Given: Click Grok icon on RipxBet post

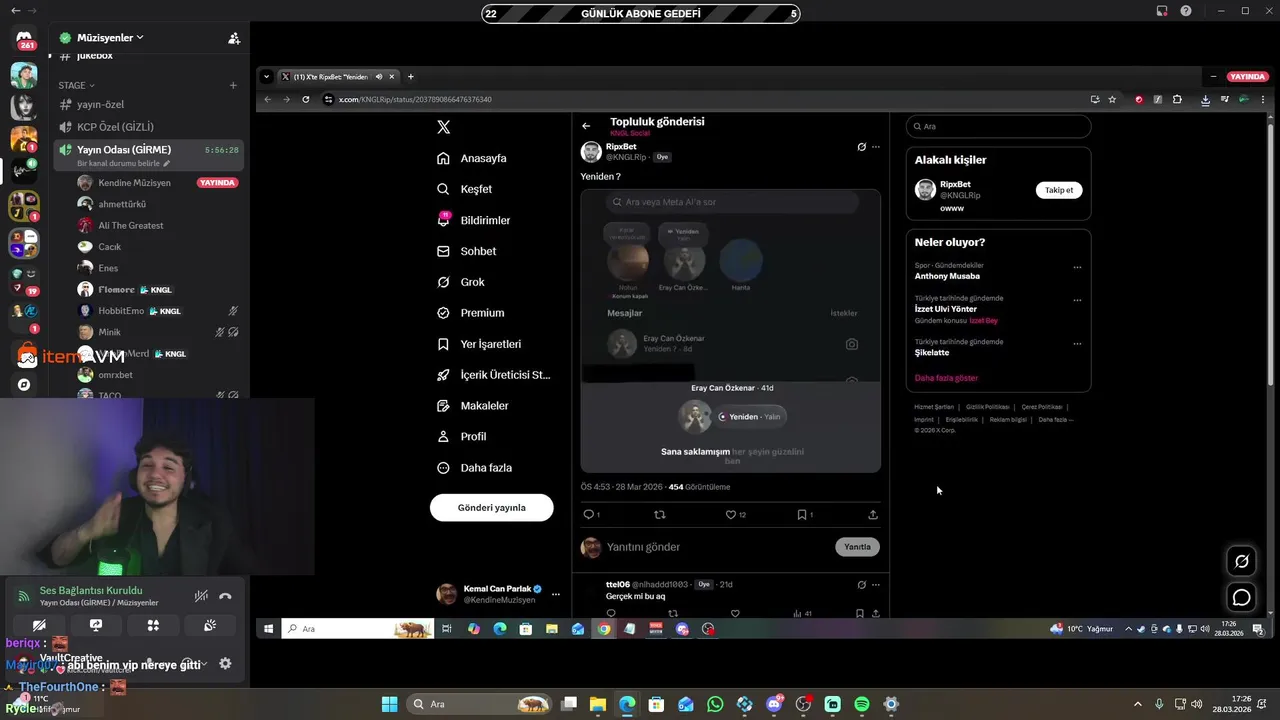Looking at the screenshot, I should [861, 147].
